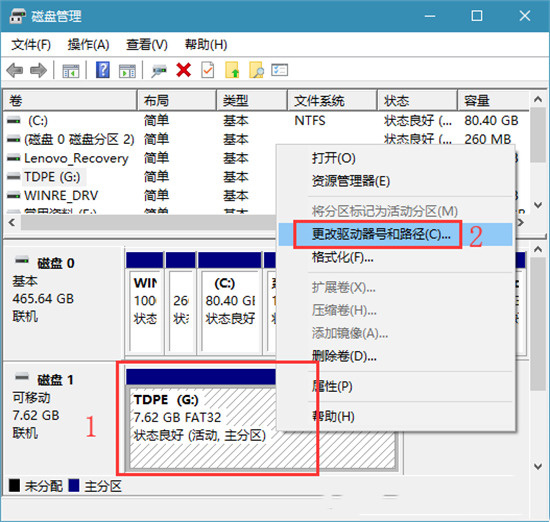Image resolution: width=550 pixels, height=522 pixels.
Task: Click volume list scroll-down arrow
Action: click(x=538, y=205)
